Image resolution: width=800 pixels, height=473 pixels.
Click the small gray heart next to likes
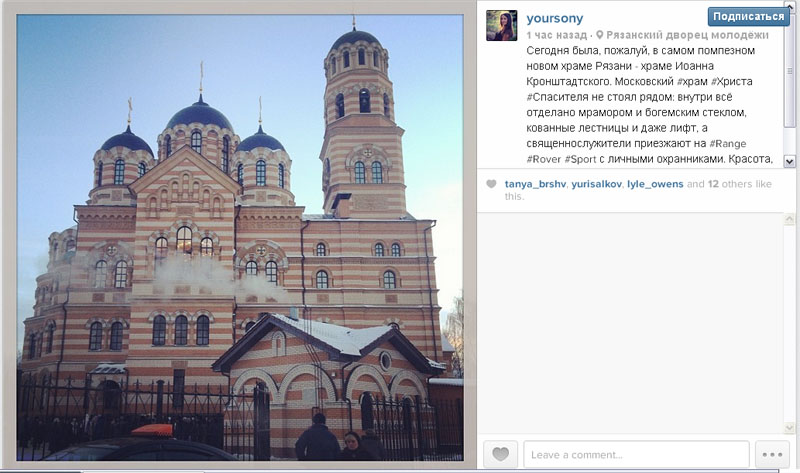click(x=491, y=184)
